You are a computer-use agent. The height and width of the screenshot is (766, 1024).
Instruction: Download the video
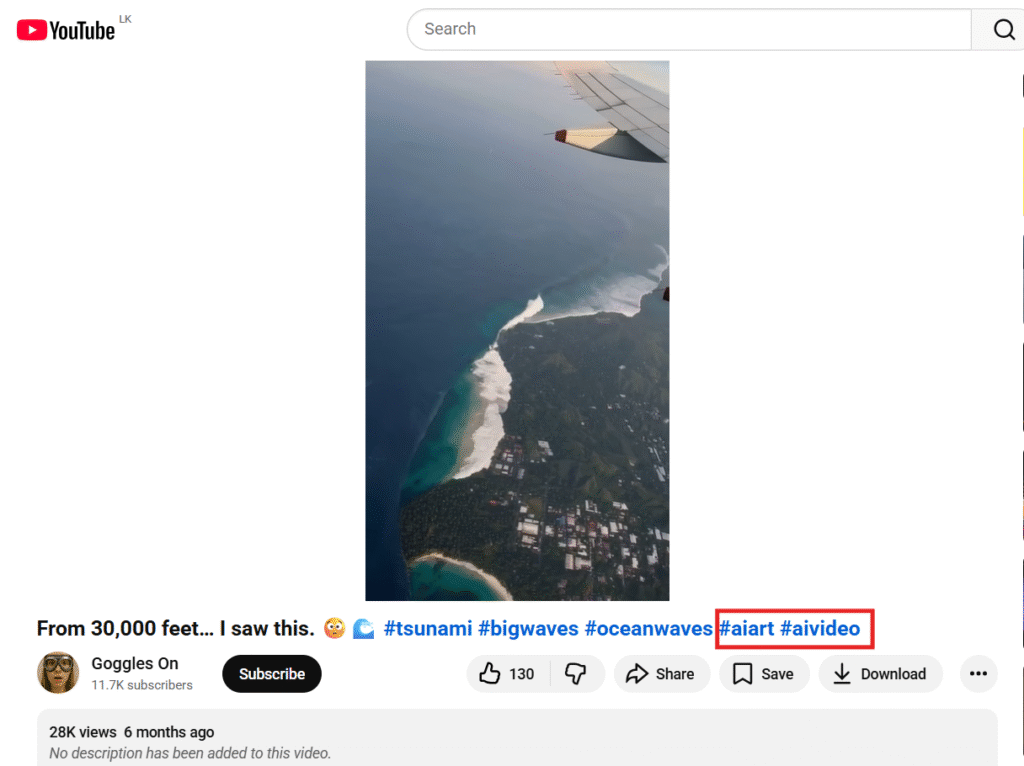pos(880,674)
